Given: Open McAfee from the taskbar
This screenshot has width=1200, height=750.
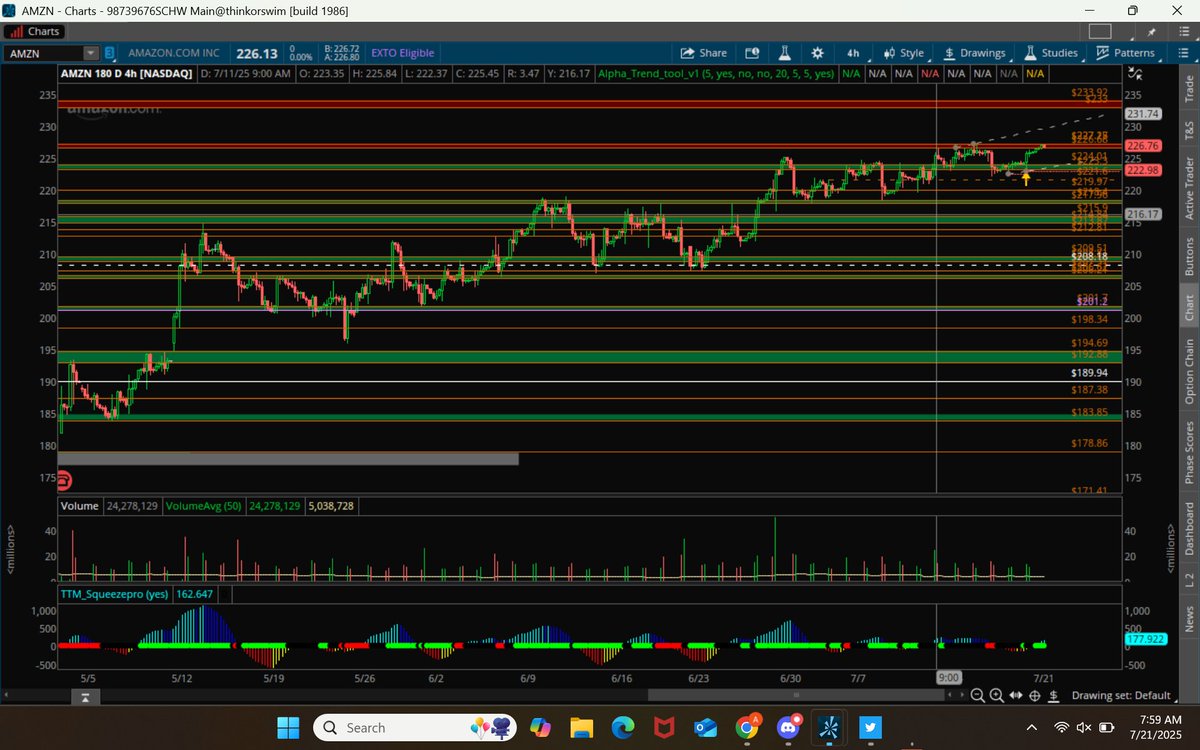Looking at the screenshot, I should click(x=665, y=727).
